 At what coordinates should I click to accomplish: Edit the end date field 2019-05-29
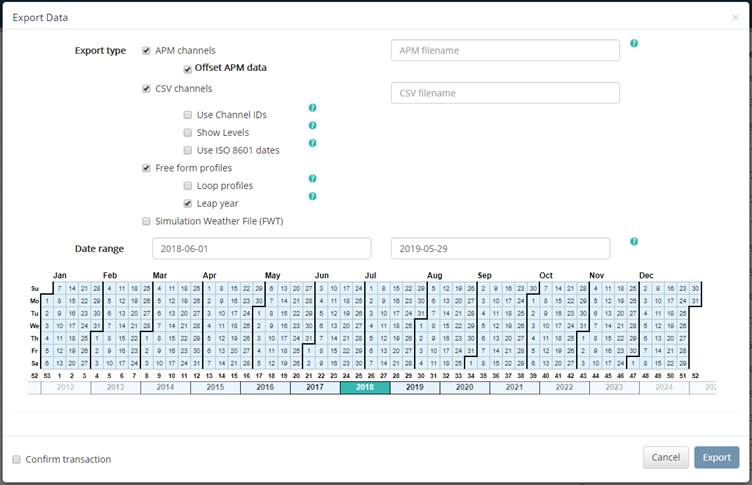[500, 248]
